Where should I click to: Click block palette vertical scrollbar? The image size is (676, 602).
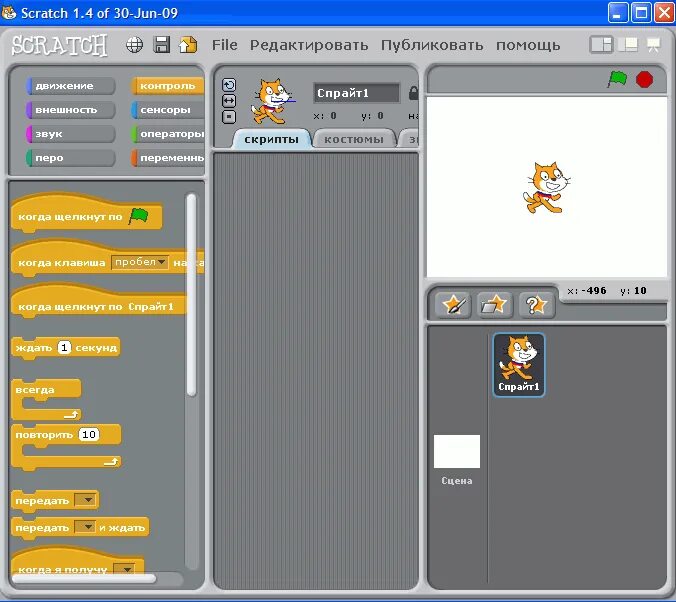(191, 295)
